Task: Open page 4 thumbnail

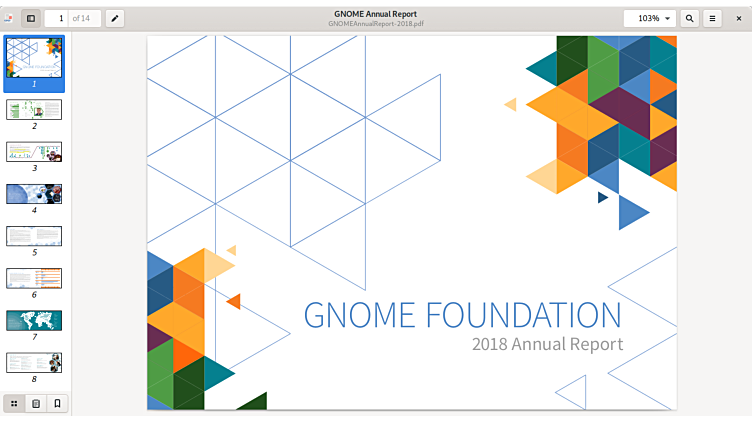Action: (34, 193)
